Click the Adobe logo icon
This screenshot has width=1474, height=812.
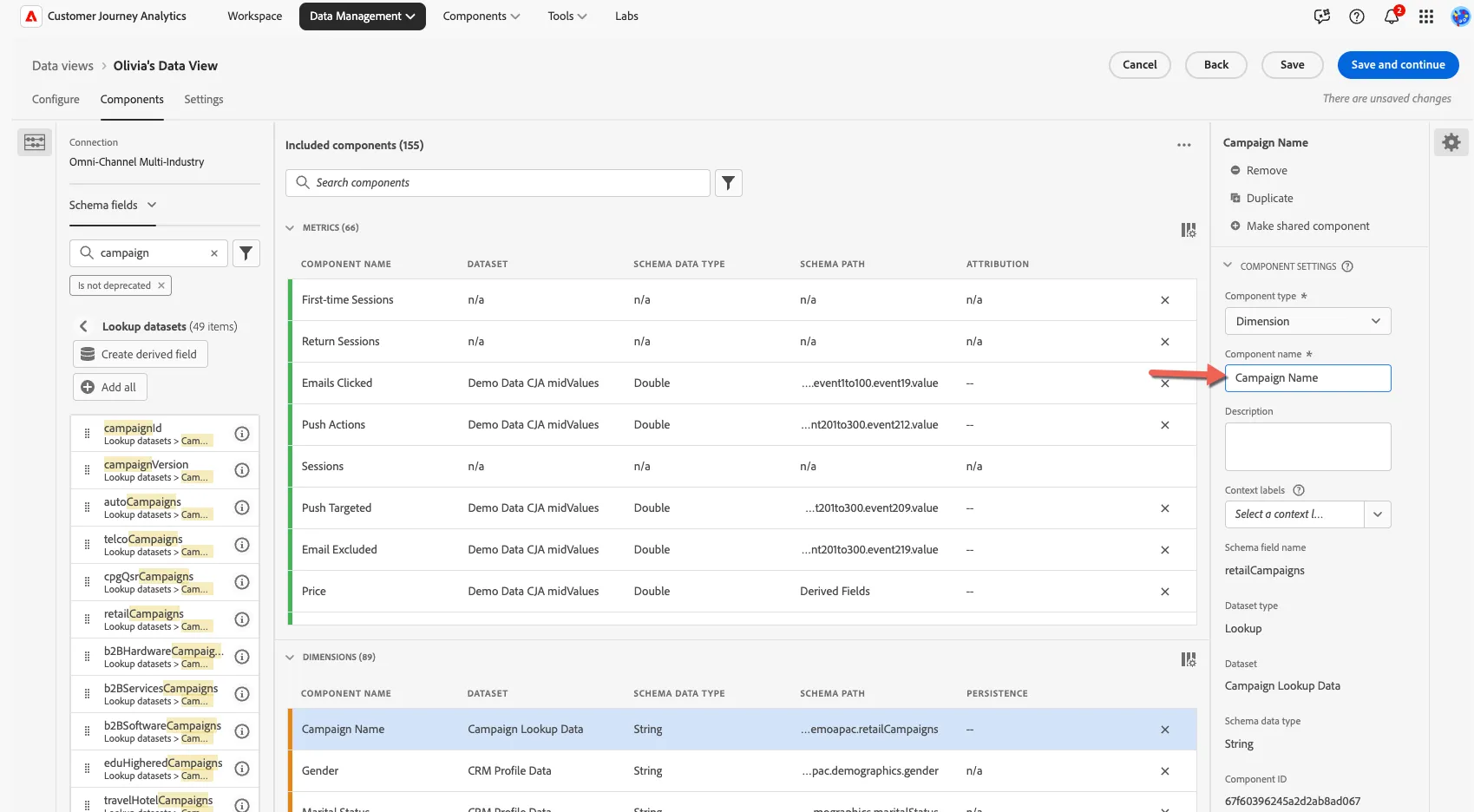[x=31, y=16]
